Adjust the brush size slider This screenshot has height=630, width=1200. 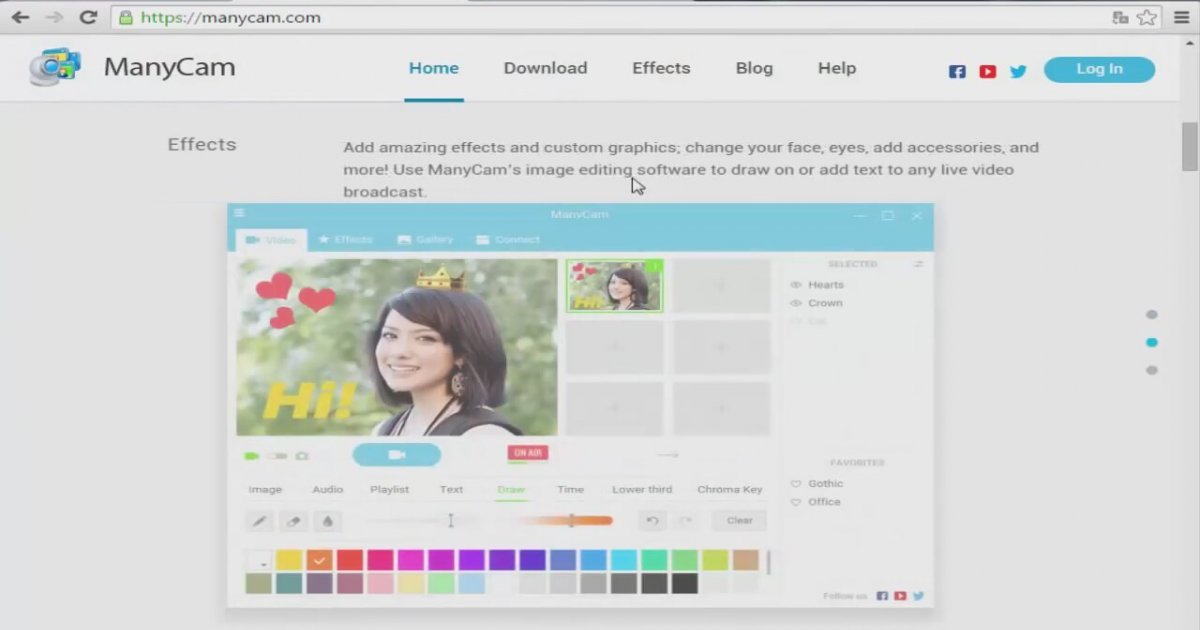(422, 520)
